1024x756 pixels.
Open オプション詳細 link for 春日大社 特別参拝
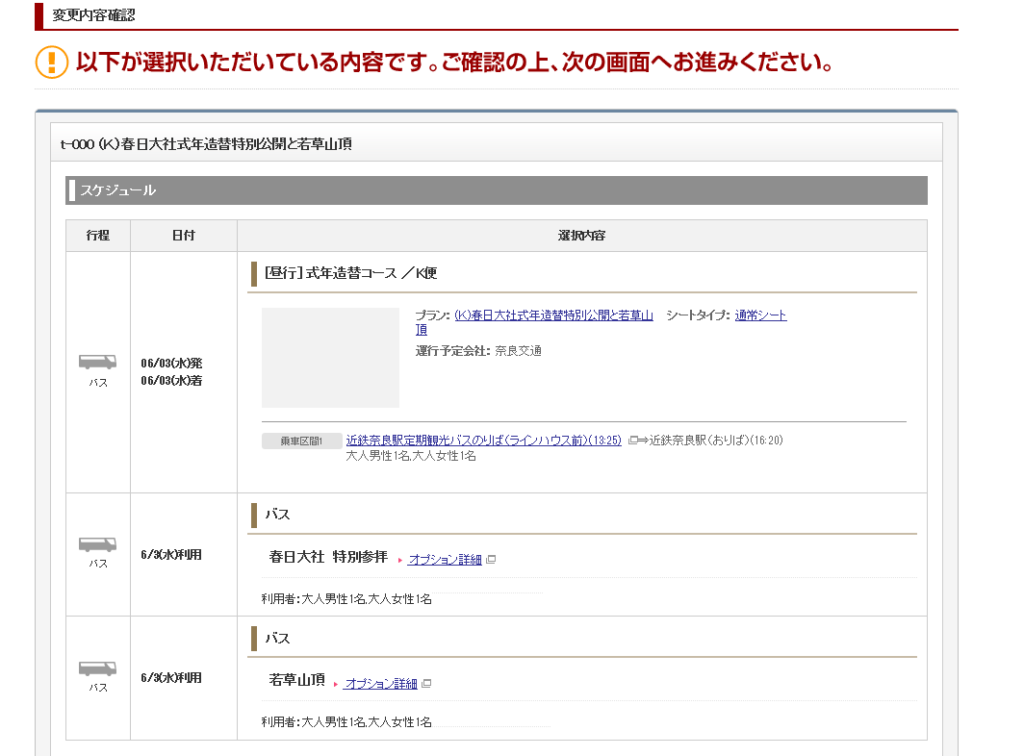[x=445, y=559]
